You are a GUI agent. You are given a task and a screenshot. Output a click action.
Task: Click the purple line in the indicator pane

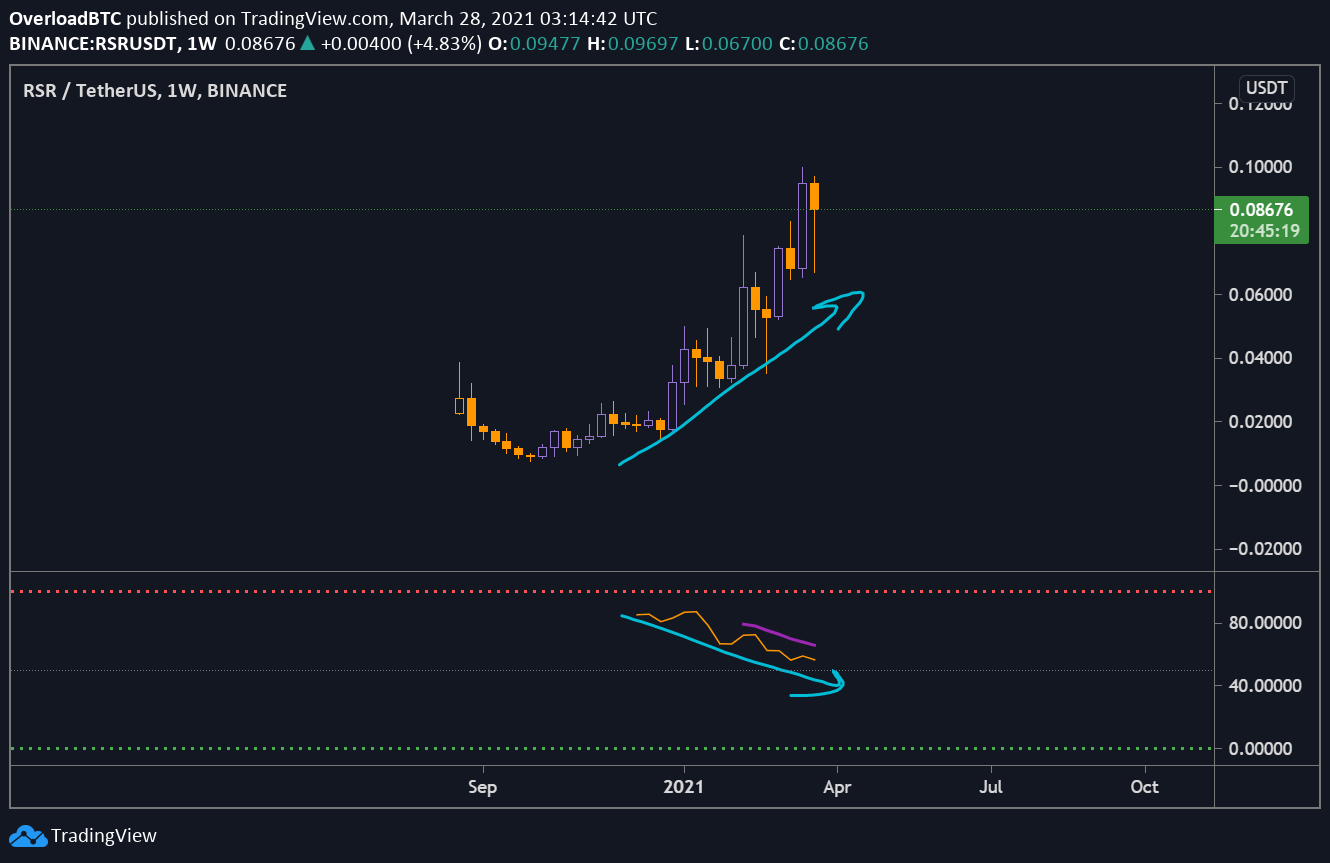(x=779, y=634)
